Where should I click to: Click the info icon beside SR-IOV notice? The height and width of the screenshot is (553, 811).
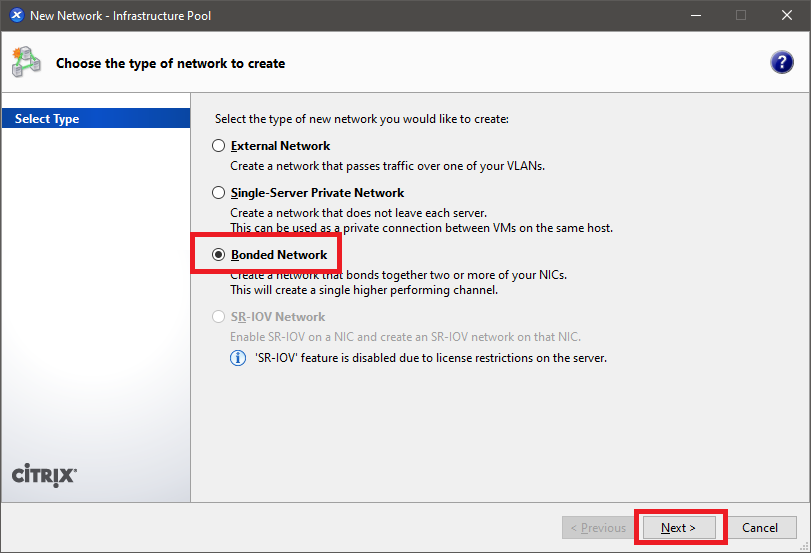click(x=238, y=357)
